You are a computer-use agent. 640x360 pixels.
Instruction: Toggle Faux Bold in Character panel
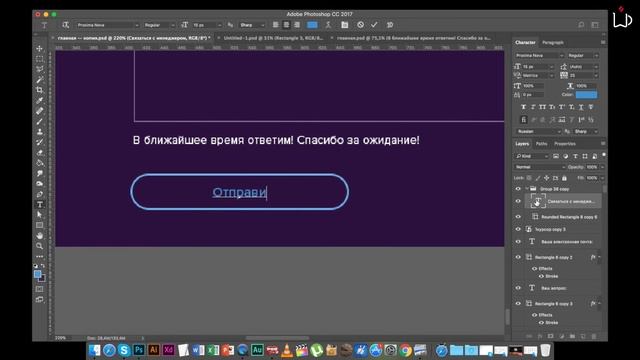(523, 107)
